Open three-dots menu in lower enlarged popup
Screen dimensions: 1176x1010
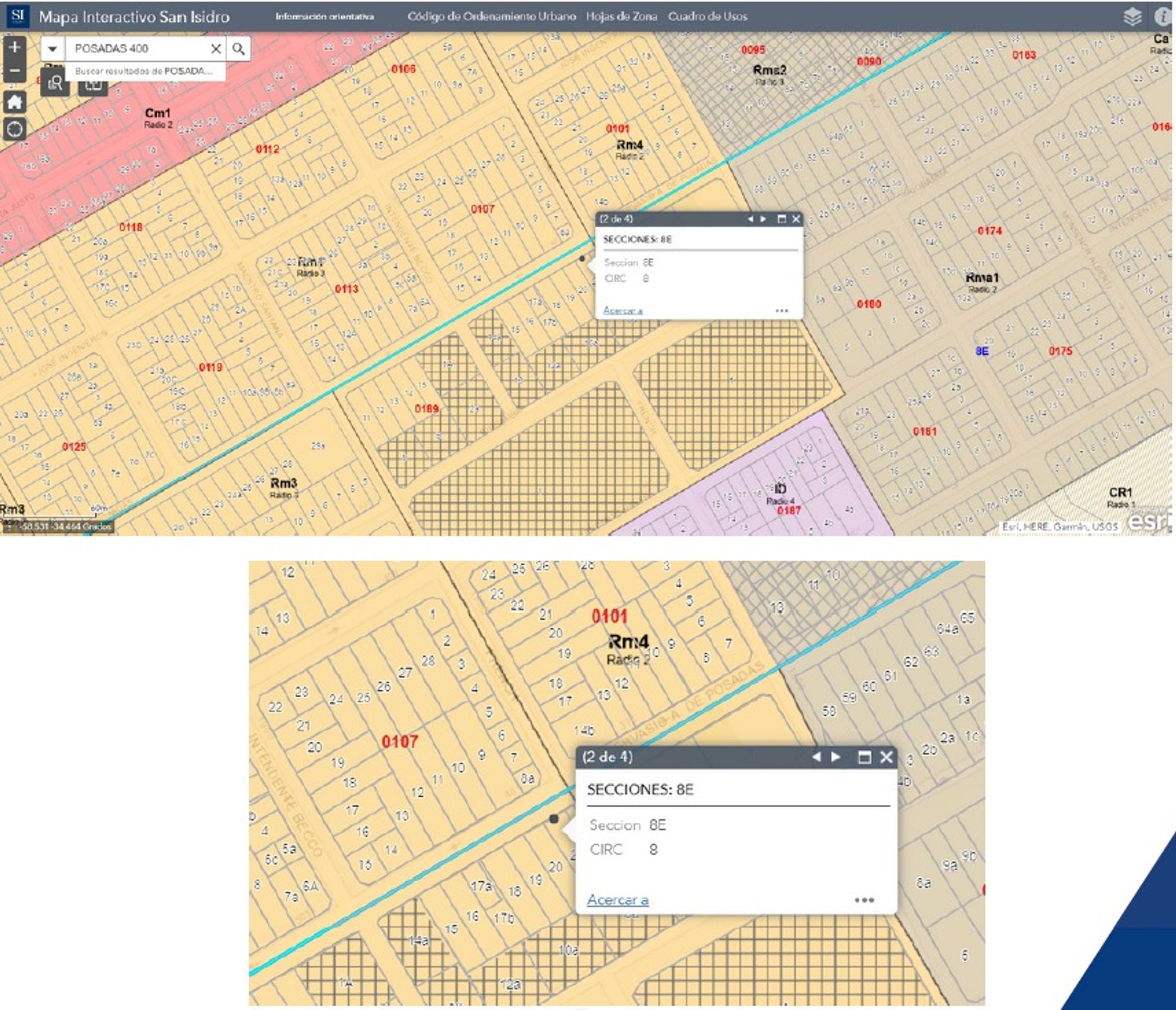coord(864,900)
